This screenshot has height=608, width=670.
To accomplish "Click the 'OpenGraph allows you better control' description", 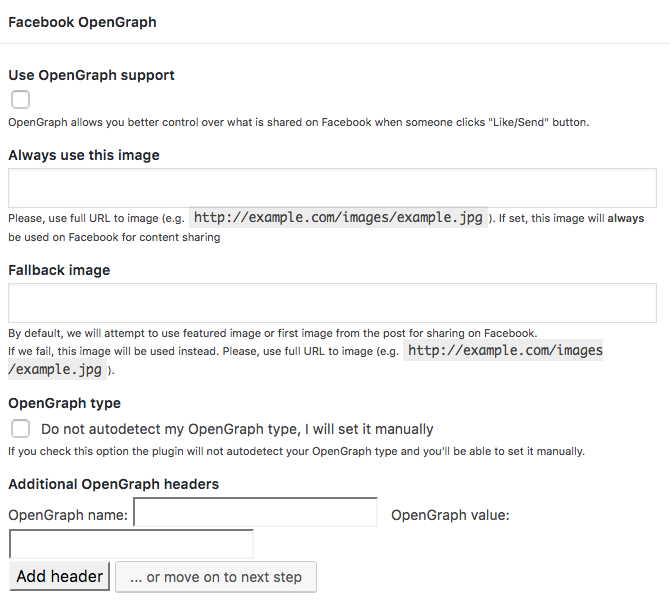I will [298, 123].
